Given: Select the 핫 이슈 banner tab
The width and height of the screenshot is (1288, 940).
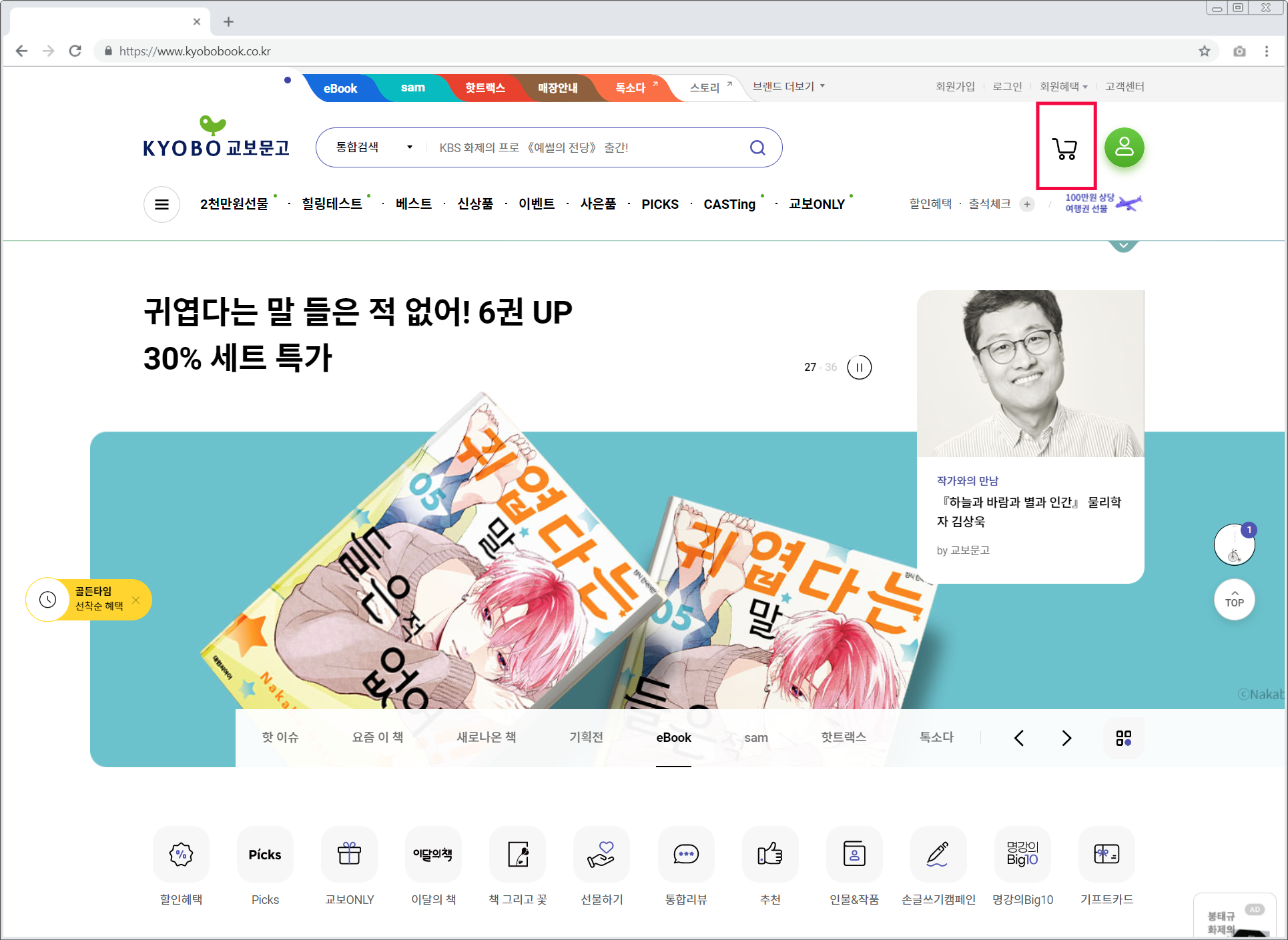Looking at the screenshot, I should 280,737.
